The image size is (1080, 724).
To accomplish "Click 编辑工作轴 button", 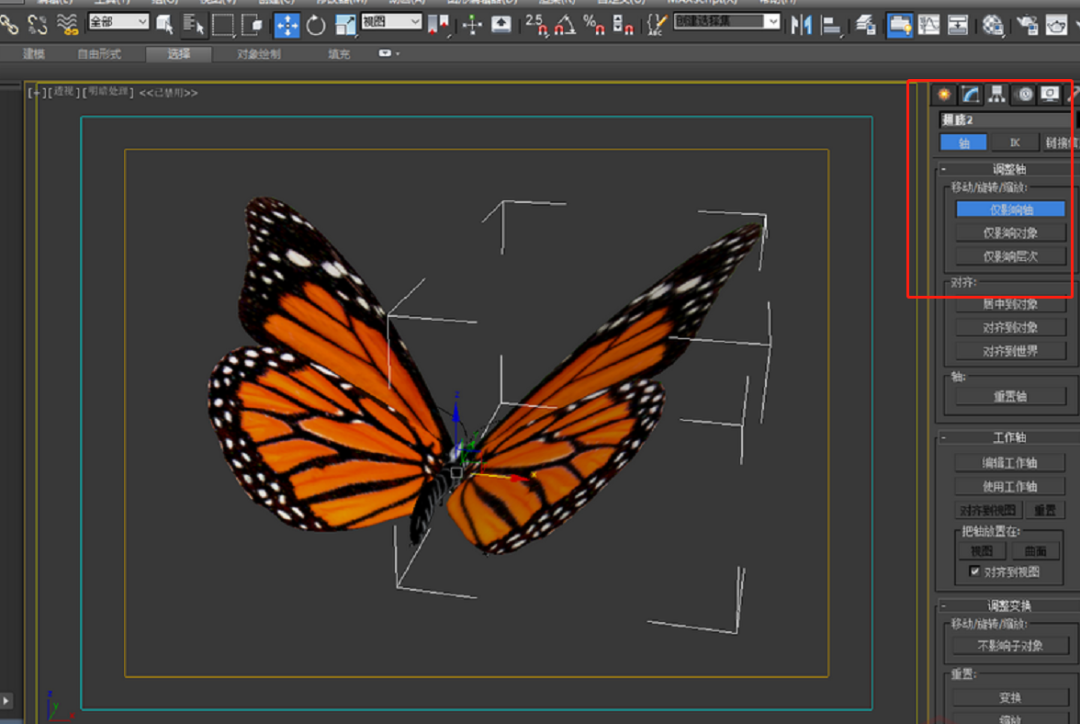I will [x=1010, y=463].
